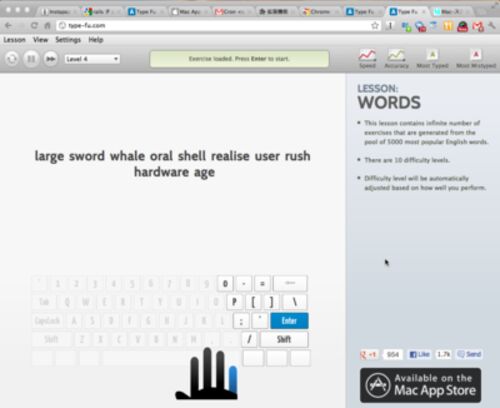Pause the typing exercise
The image size is (500, 408).
tap(31, 59)
